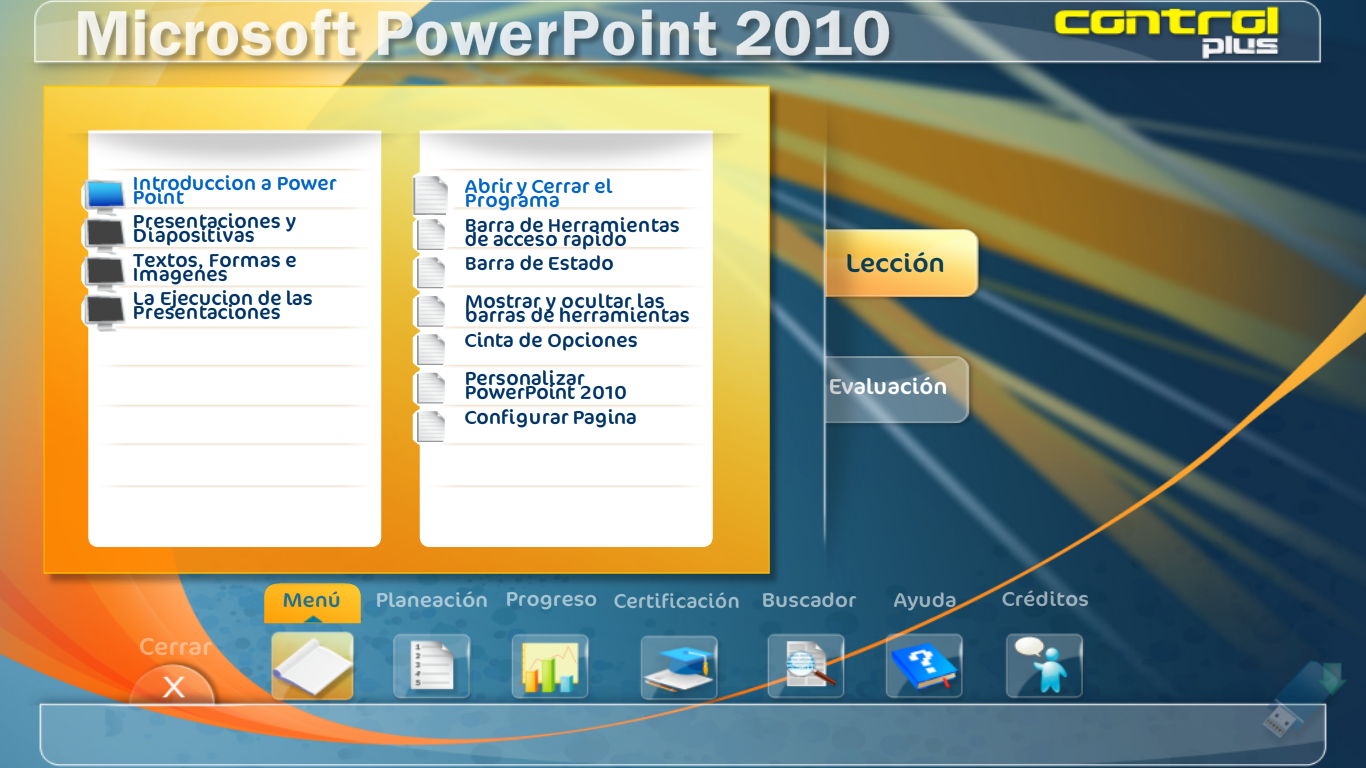Screen dimensions: 1366x768
Task: Click the Progreso label
Action: pos(551,600)
